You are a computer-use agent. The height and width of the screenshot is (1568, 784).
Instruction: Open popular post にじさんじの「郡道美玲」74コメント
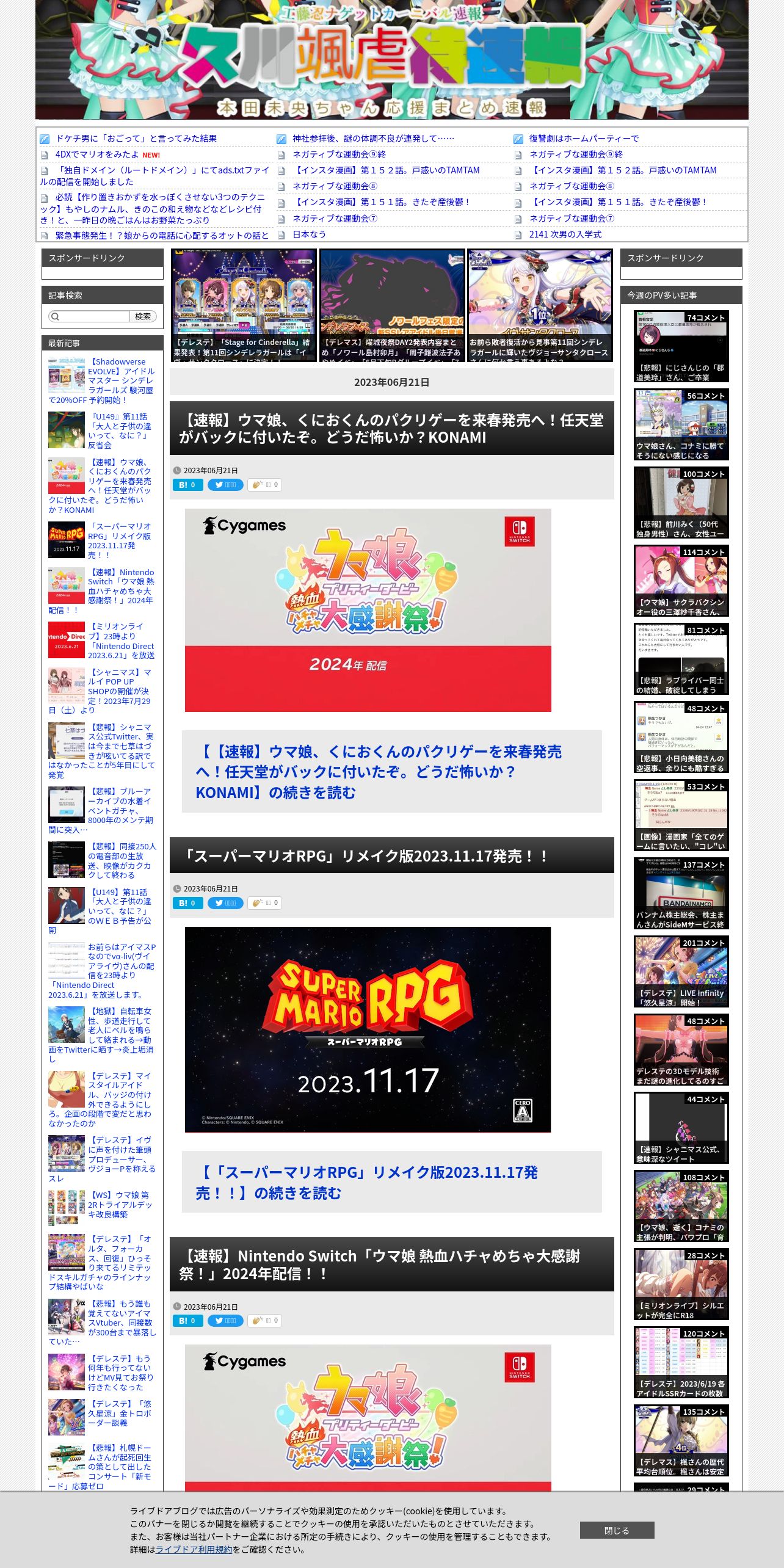tap(681, 346)
